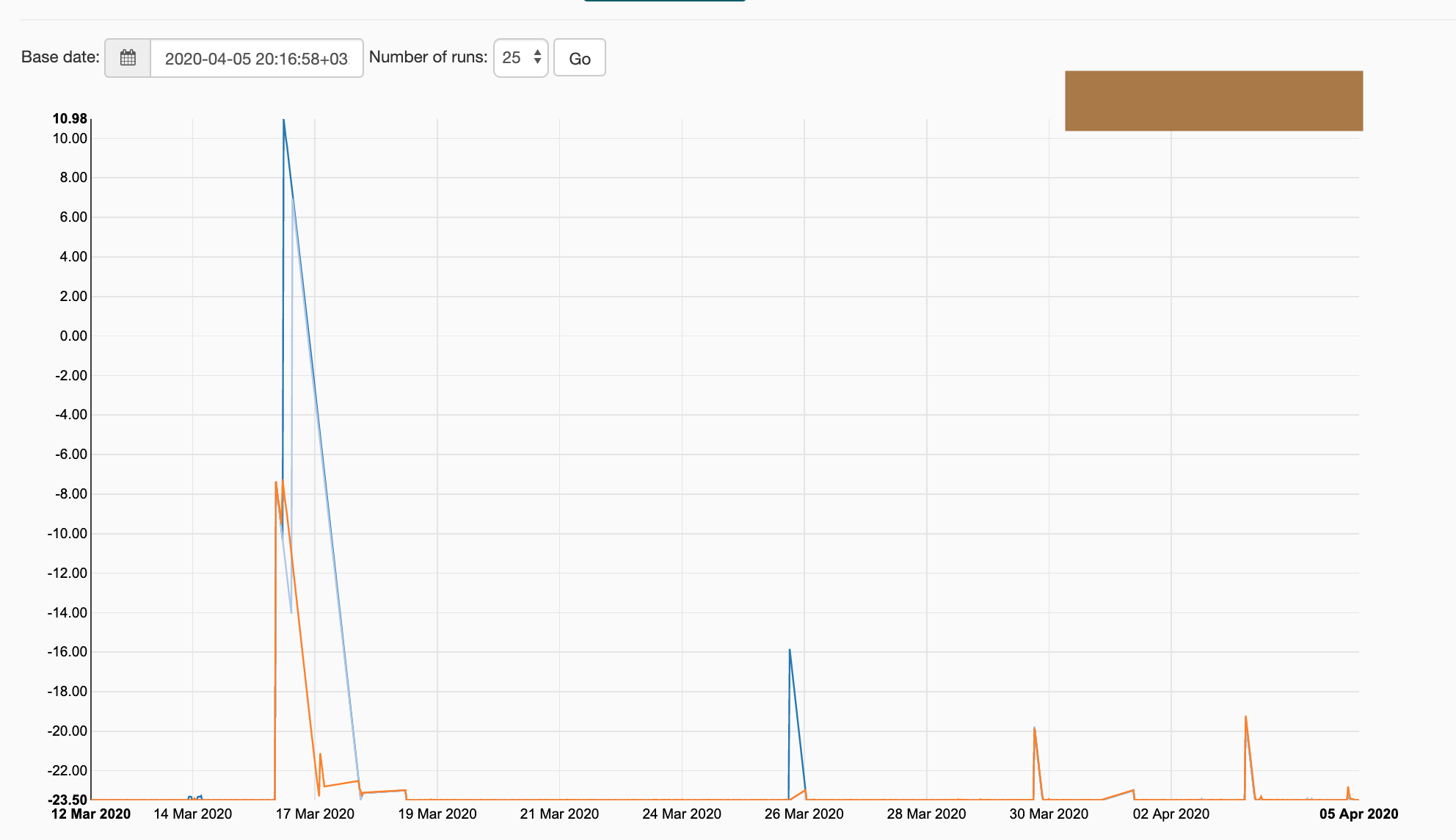Open the calendar date picker icon
The width and height of the screenshot is (1456, 840).
pos(128,57)
